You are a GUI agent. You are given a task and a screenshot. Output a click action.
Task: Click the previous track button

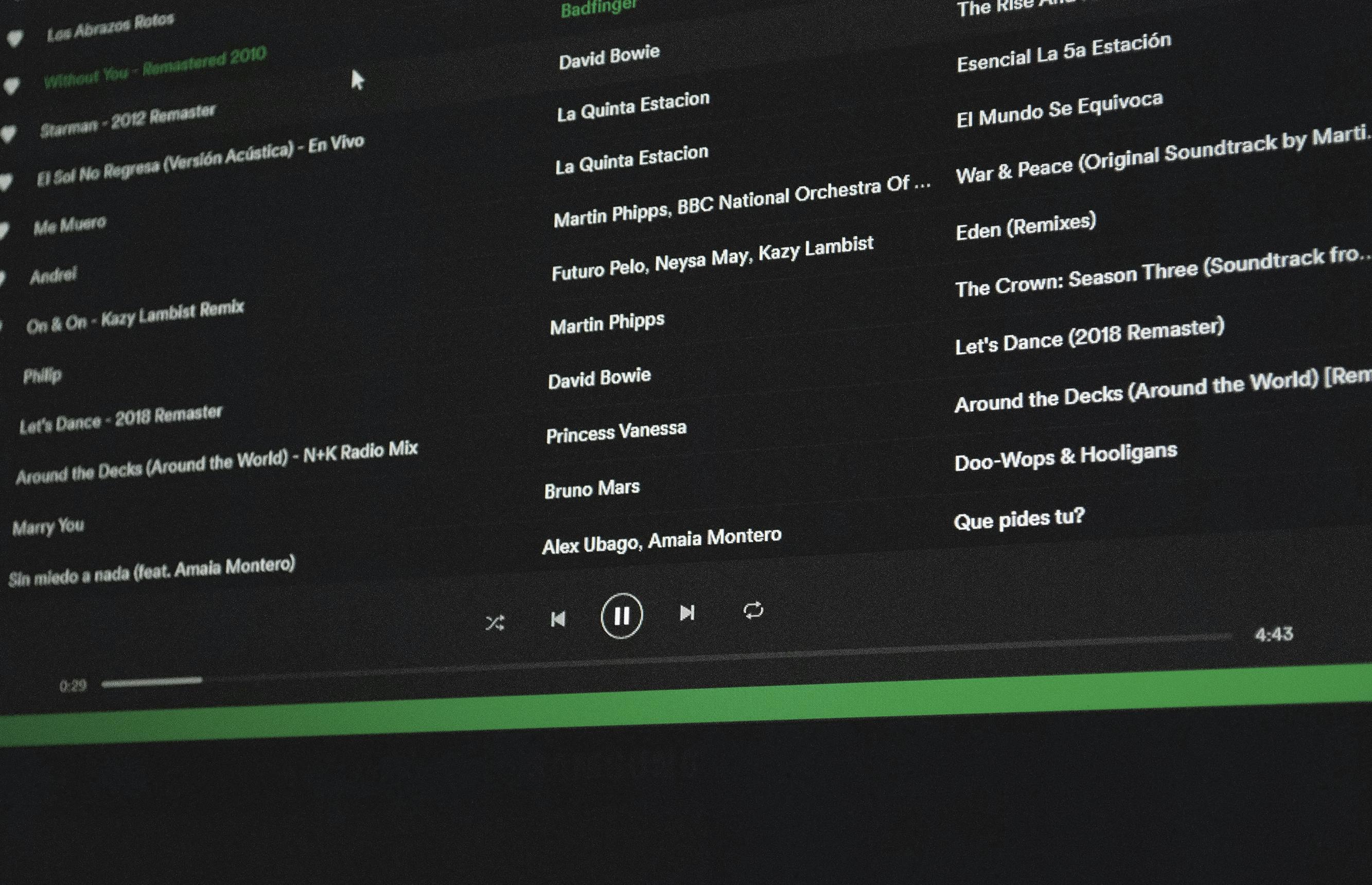[x=558, y=619]
